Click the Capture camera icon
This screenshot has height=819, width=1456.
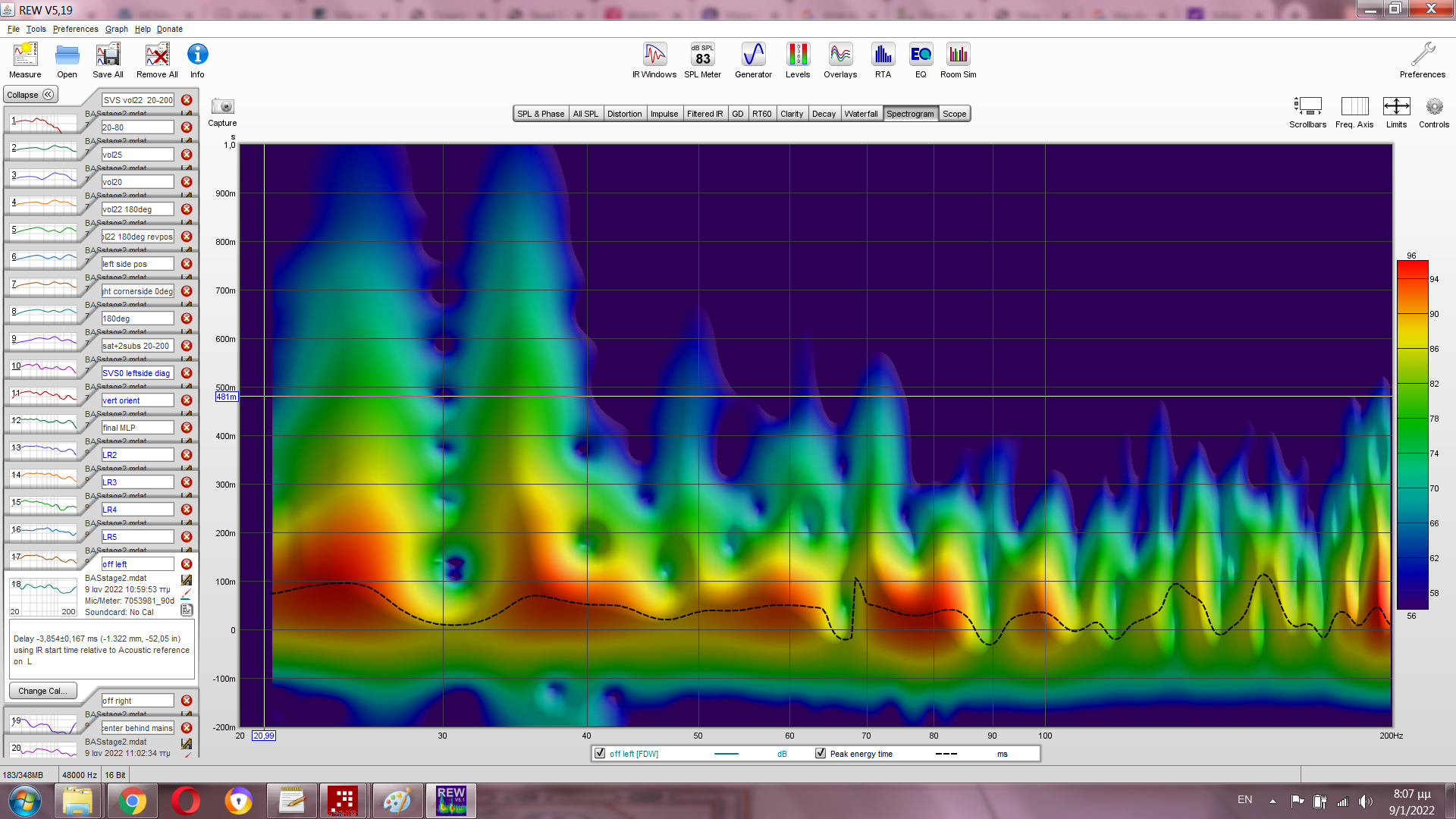point(222,107)
